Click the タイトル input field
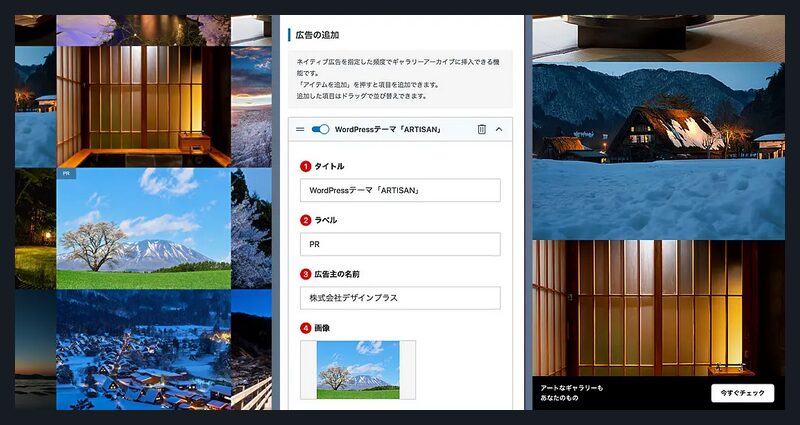Screen dimensions: 800x425 pyautogui.click(x=400, y=190)
